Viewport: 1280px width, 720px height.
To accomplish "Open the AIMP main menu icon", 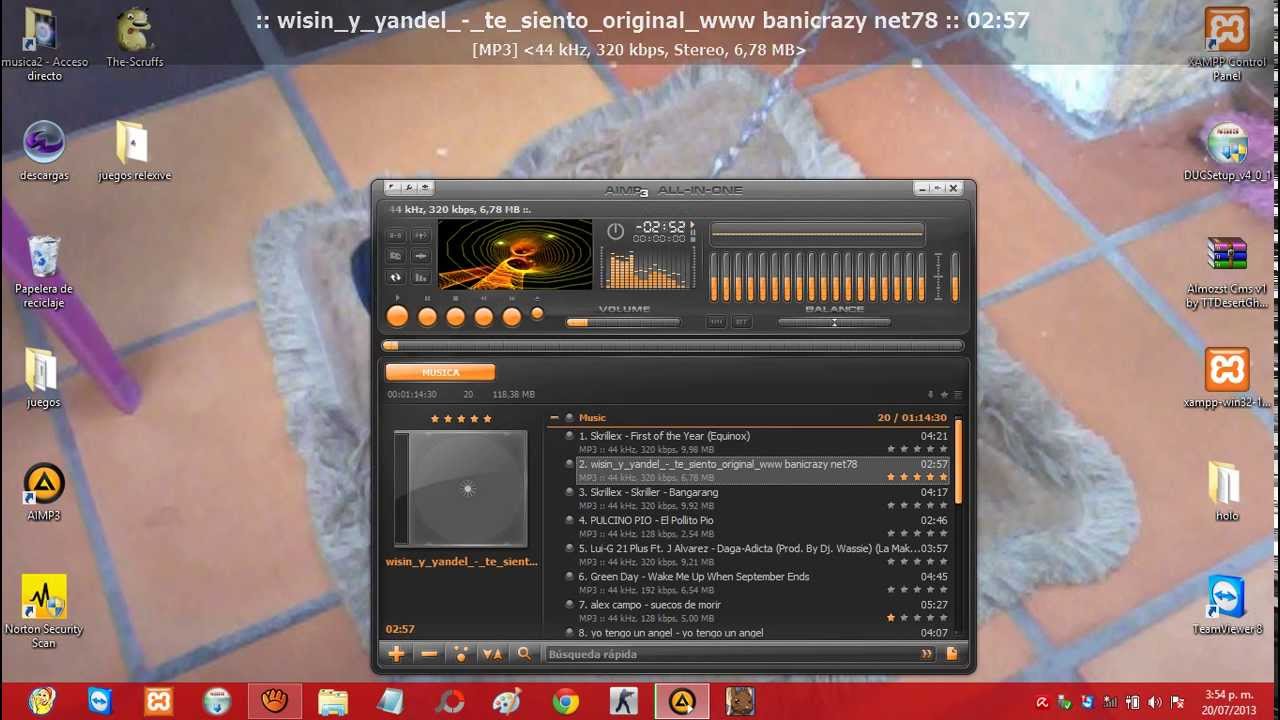I will pos(393,187).
